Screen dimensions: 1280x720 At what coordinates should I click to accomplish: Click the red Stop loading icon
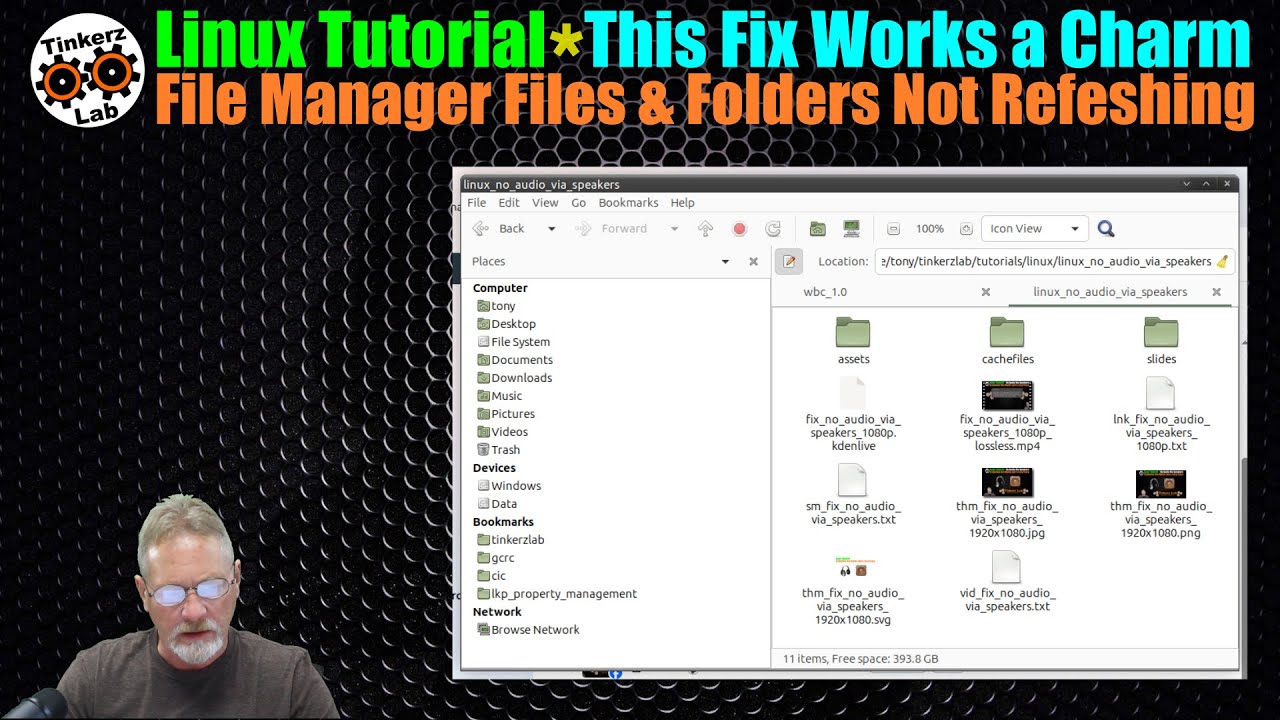tap(740, 229)
